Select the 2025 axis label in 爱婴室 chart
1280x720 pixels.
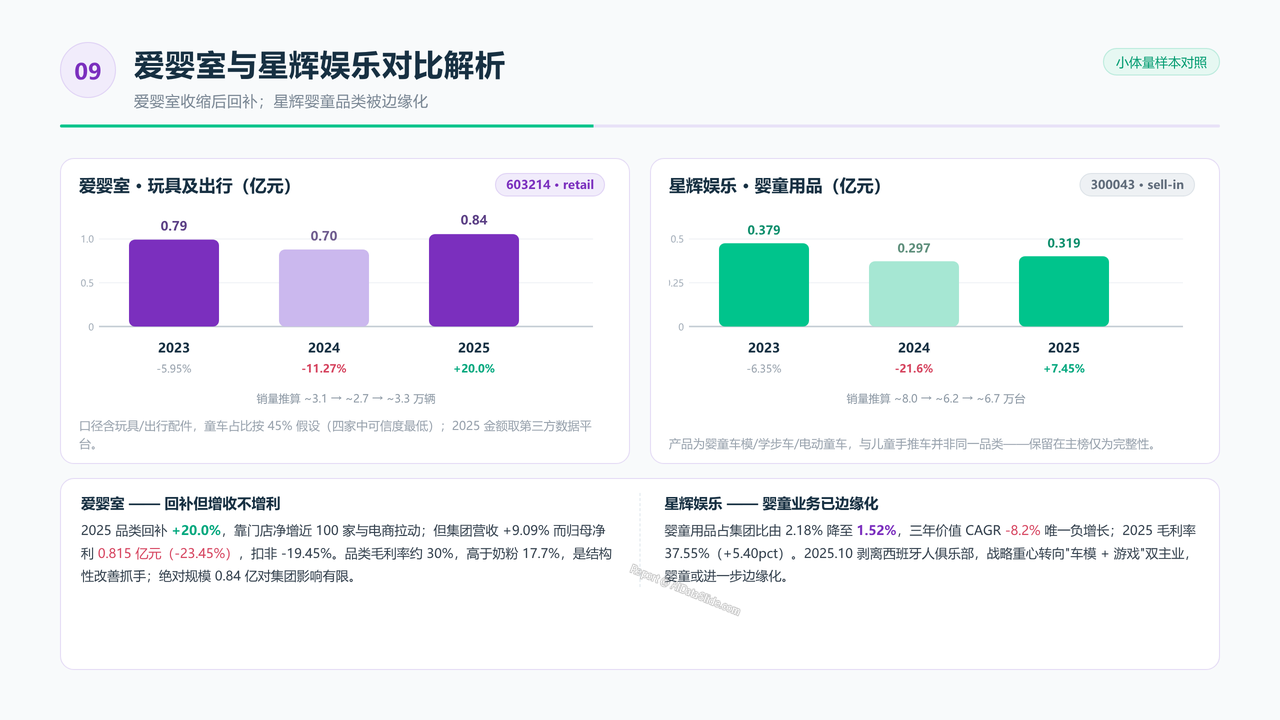[x=474, y=348]
